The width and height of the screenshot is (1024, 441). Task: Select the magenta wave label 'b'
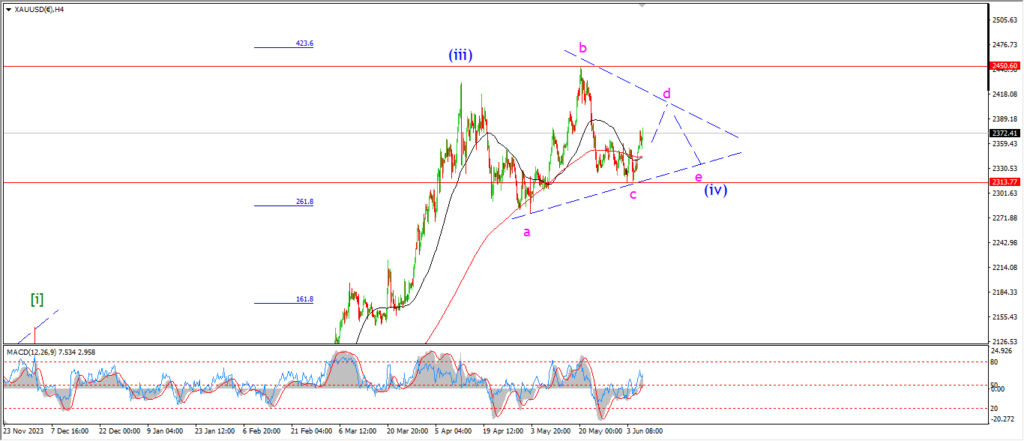click(x=582, y=47)
